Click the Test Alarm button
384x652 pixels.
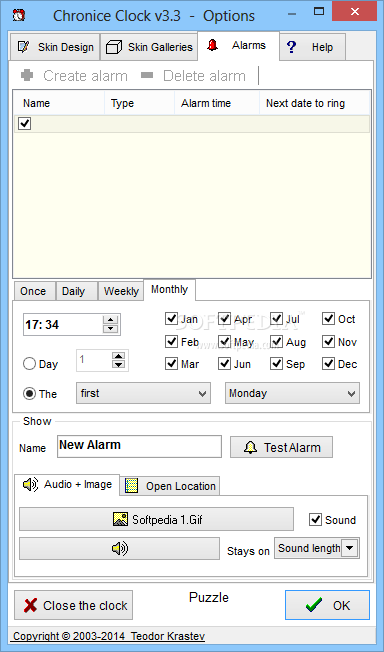pos(281,447)
